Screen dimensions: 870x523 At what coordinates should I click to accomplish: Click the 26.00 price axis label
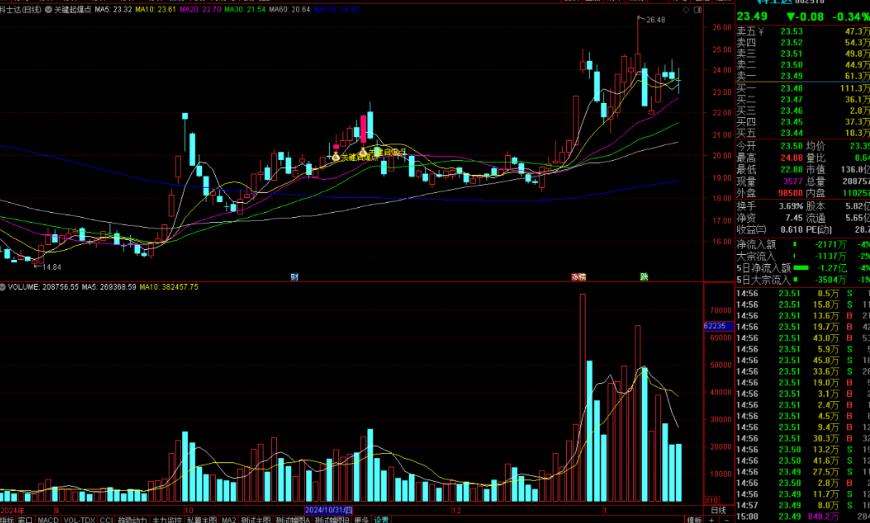pos(722,27)
